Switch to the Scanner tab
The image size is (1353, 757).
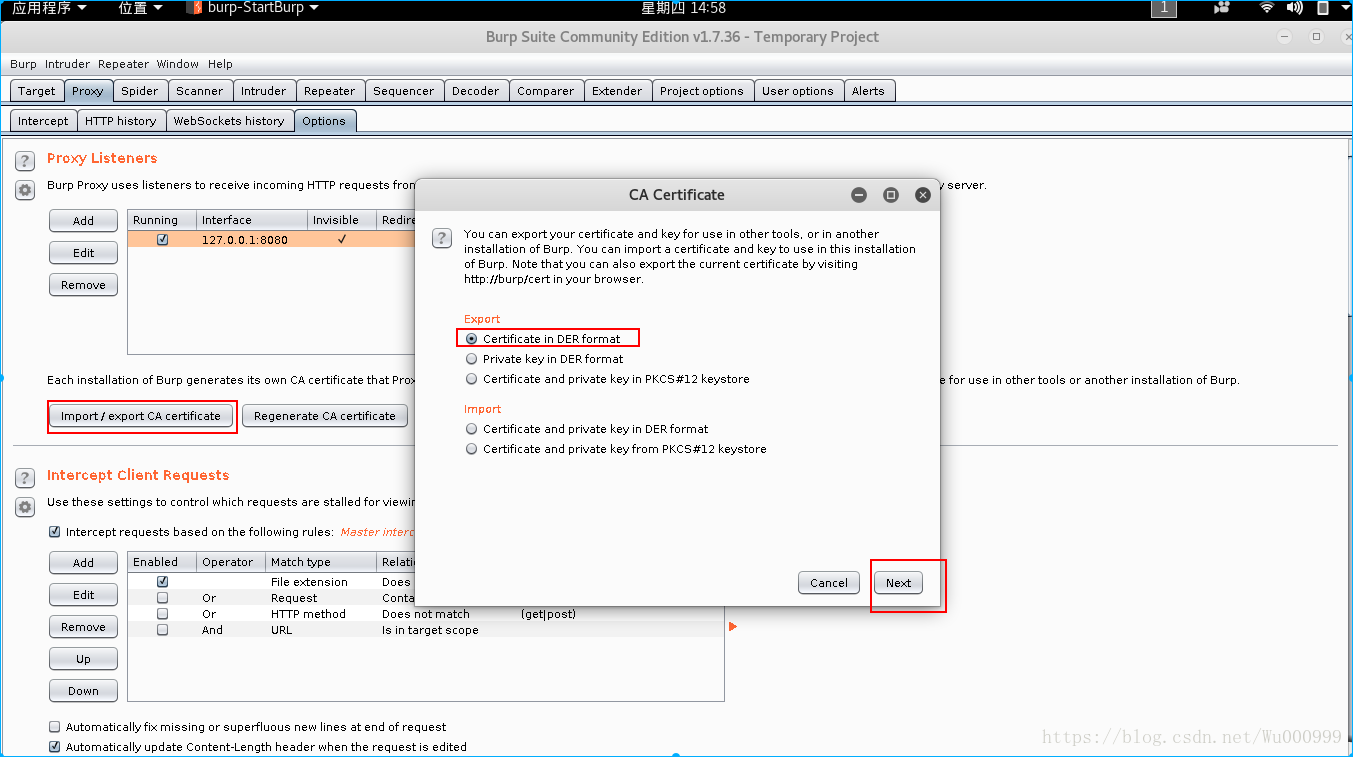coord(200,91)
